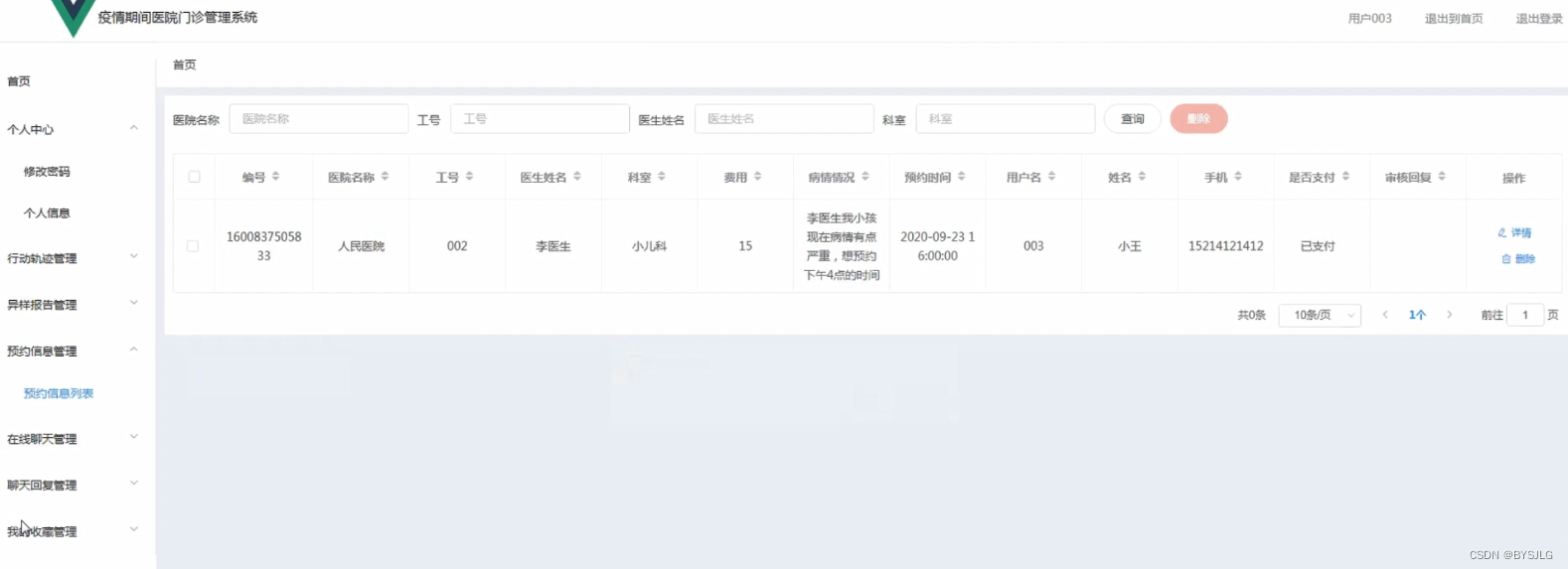
Task: Sort table by 预约时间 column arrows
Action: pos(961,177)
